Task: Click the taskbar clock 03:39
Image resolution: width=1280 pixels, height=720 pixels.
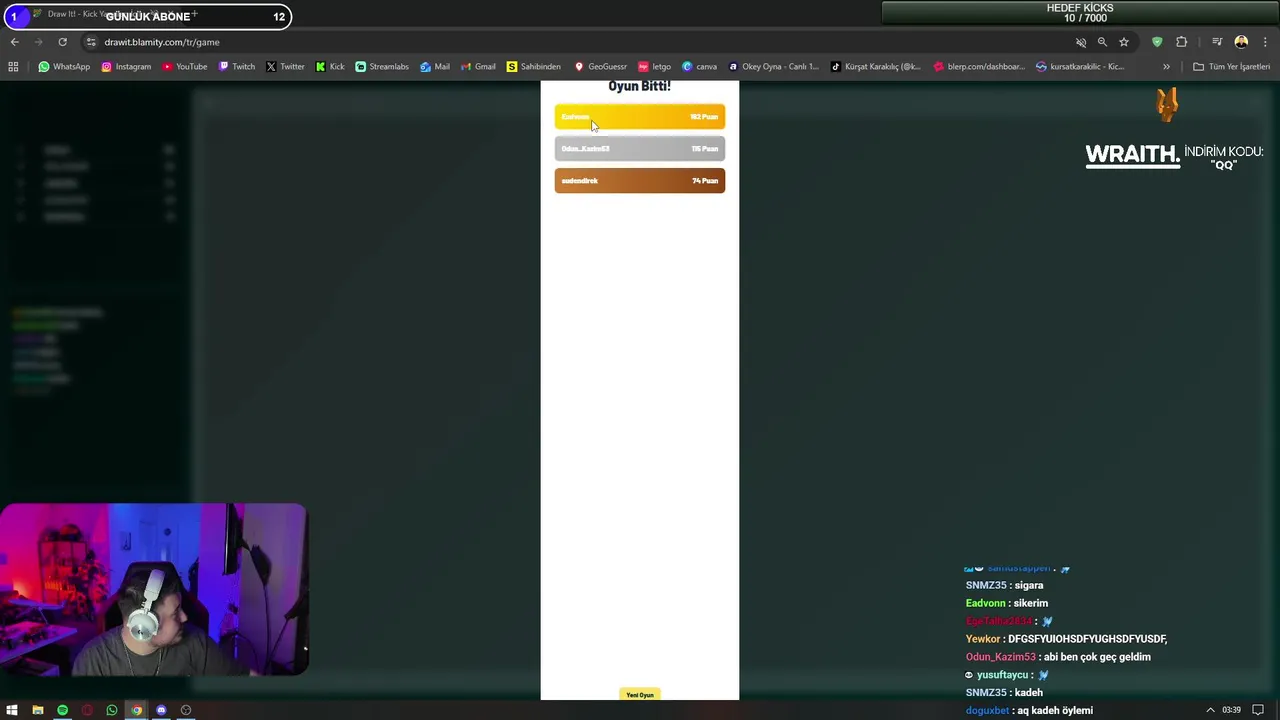Action: (1231, 710)
